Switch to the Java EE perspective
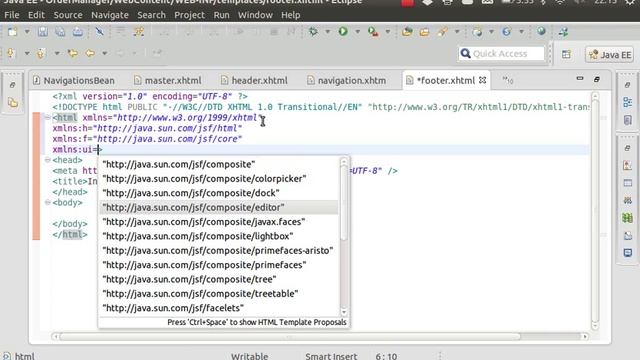Image resolution: width=640 pixels, height=360 pixels. pos(610,54)
